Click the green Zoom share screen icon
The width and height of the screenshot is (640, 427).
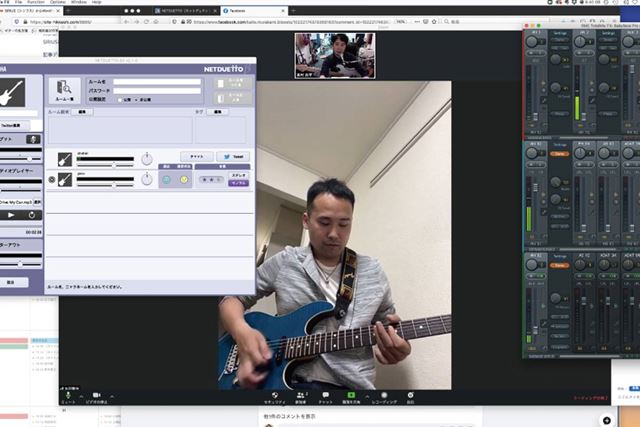tap(351, 394)
